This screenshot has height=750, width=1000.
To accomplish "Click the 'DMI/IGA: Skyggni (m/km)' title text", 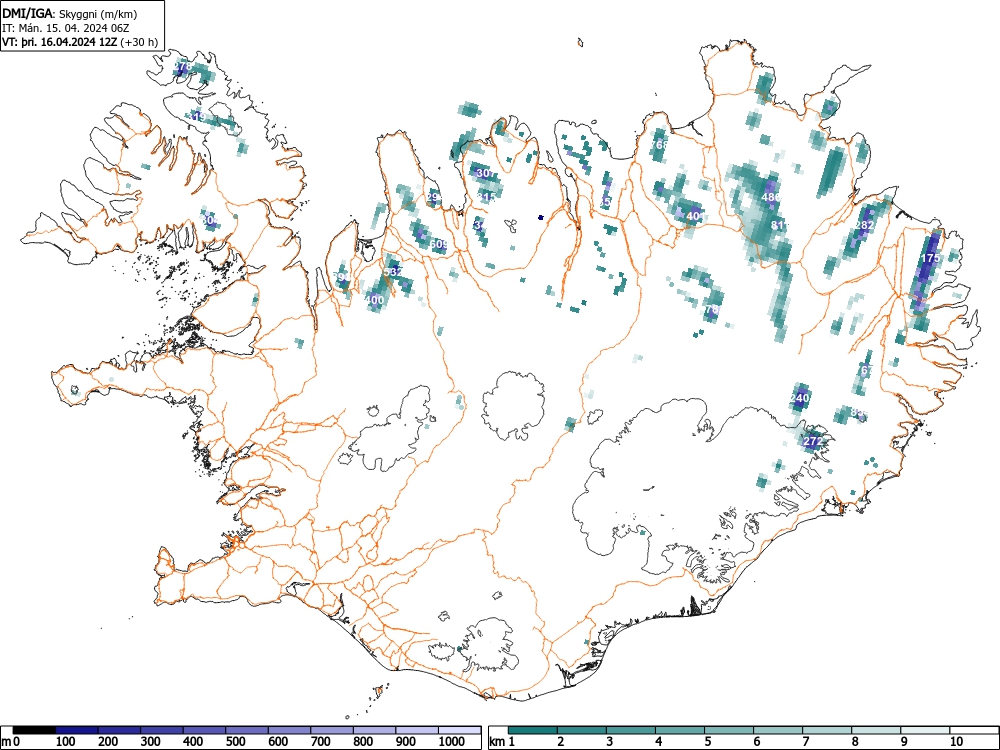I will (x=70, y=14).
